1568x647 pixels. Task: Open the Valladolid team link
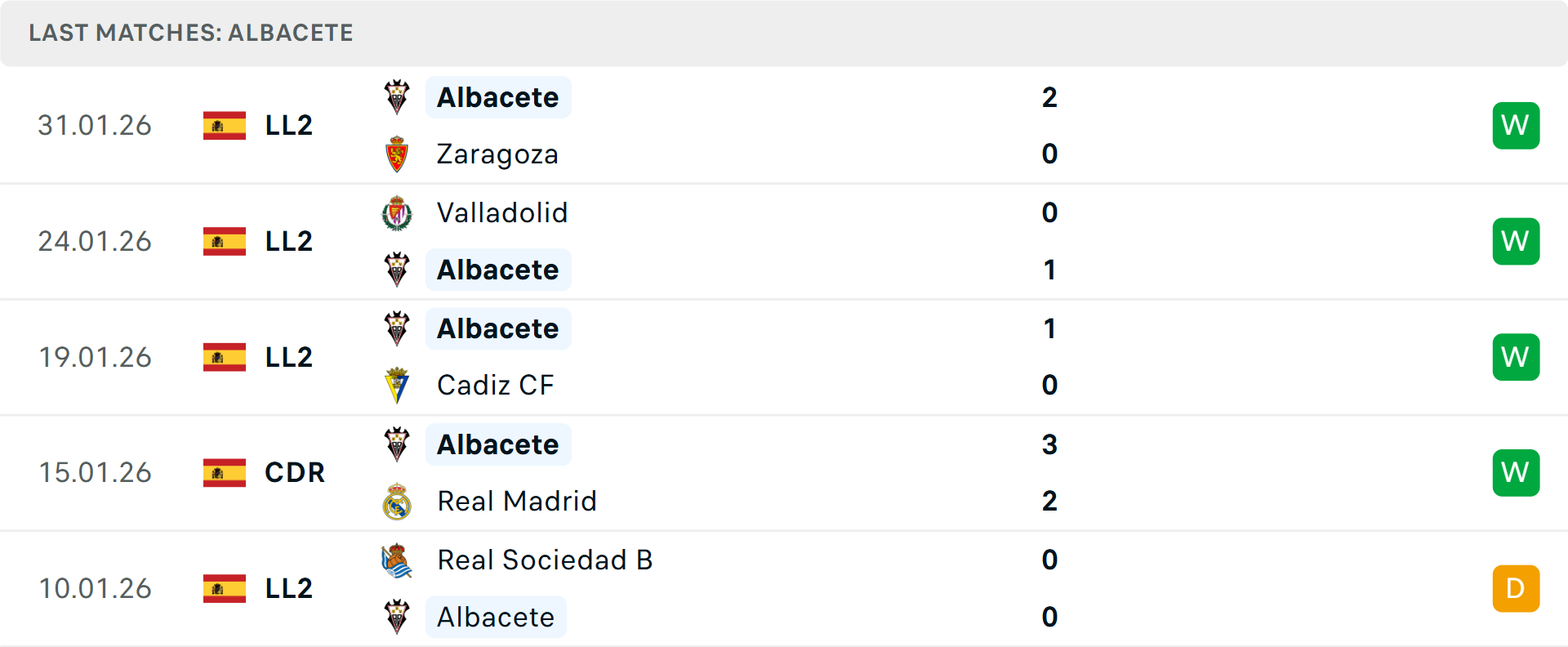click(x=502, y=212)
